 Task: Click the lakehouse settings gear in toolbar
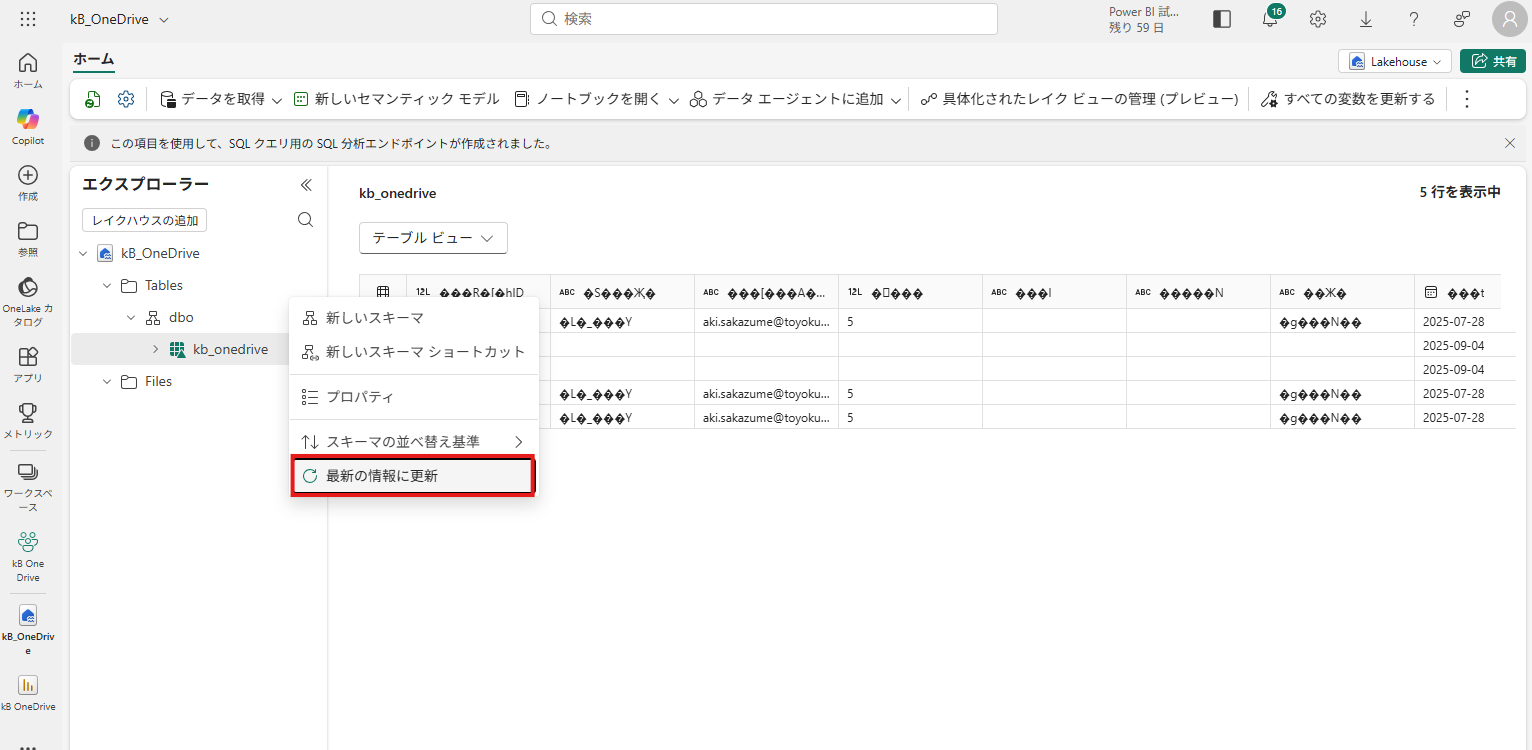(x=125, y=99)
